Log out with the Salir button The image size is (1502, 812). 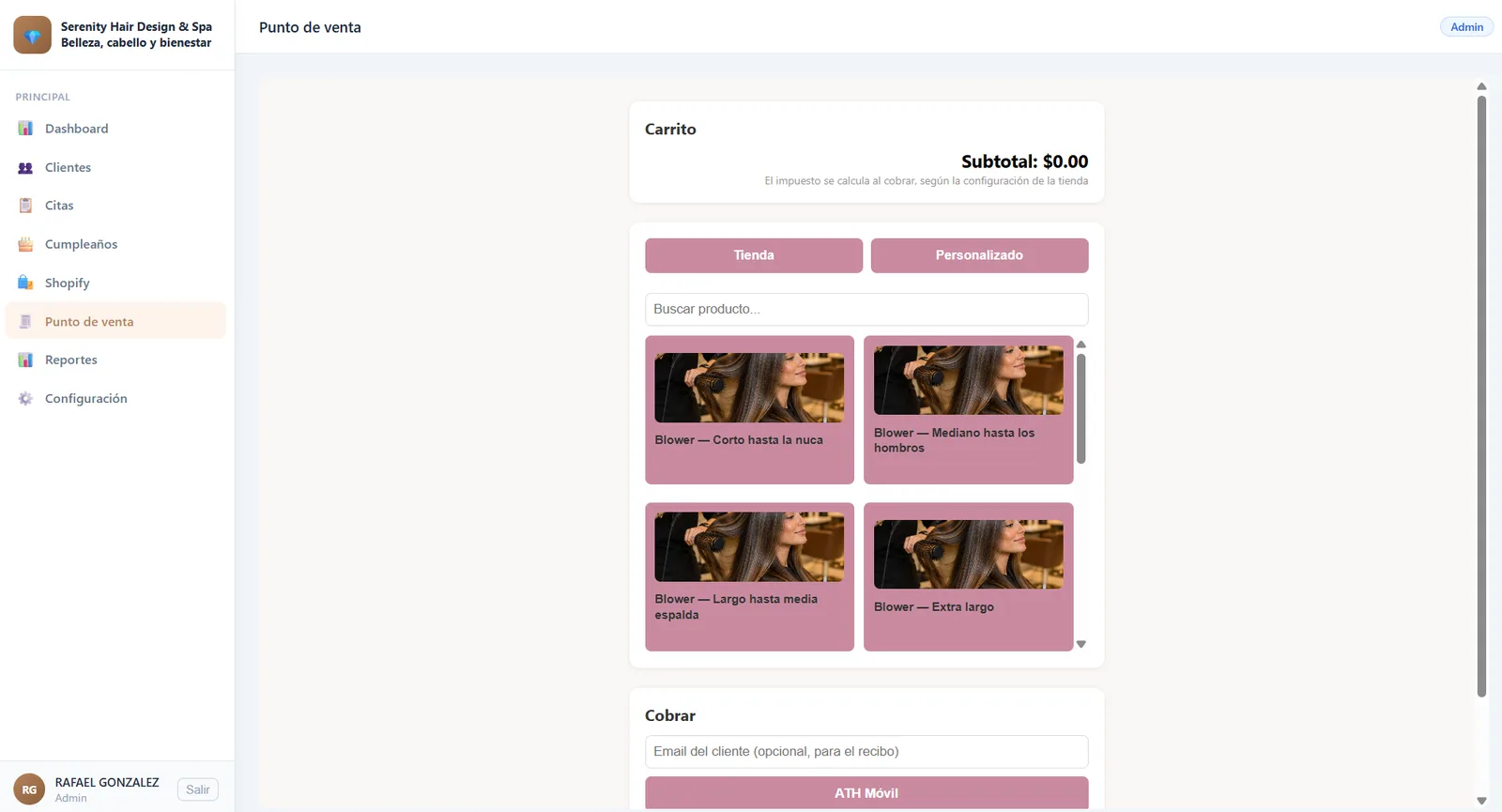(x=198, y=789)
